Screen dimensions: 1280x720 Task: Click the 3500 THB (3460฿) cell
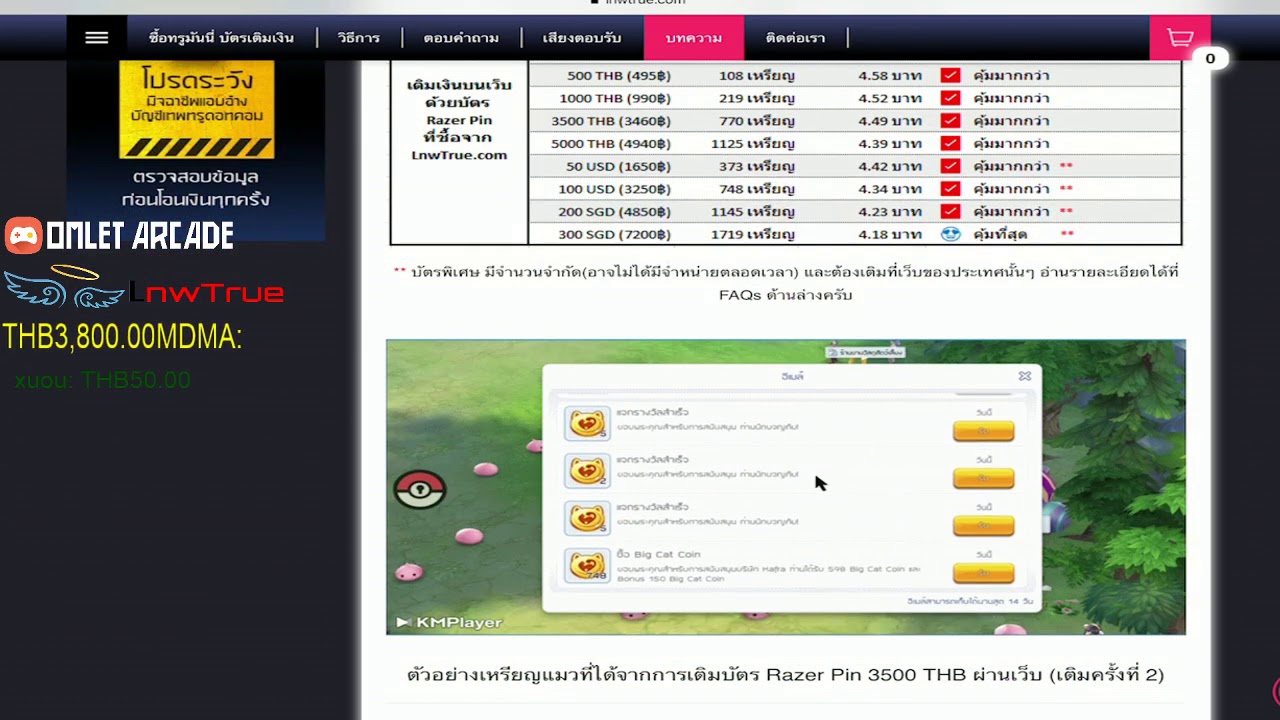610,121
